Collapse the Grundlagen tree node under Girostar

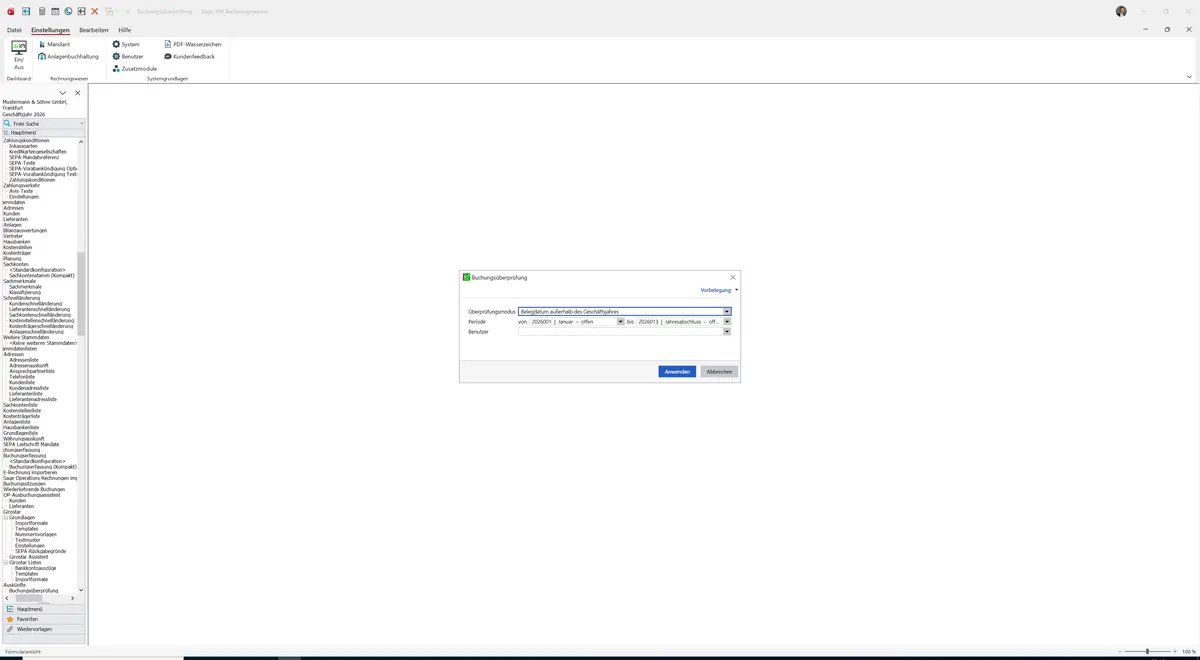[5, 517]
